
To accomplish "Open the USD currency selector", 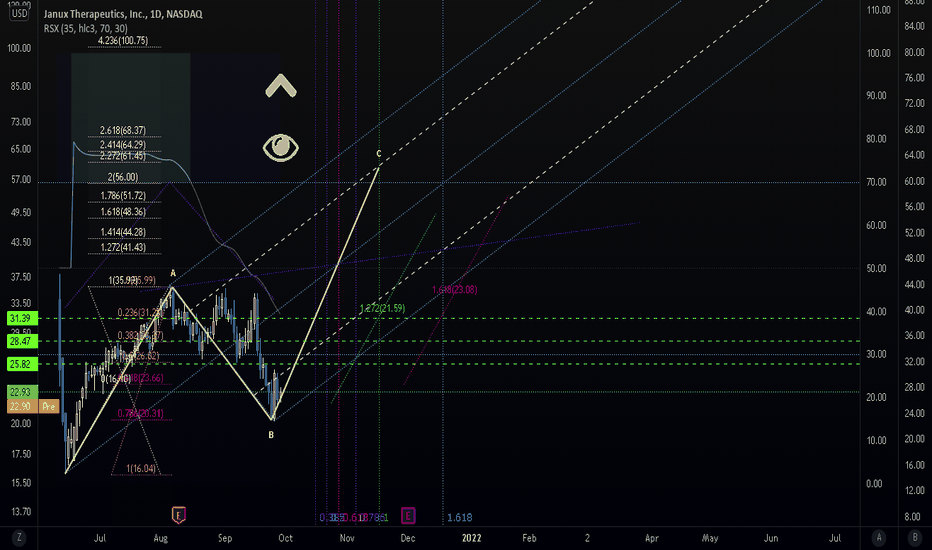I will pos(19,16).
